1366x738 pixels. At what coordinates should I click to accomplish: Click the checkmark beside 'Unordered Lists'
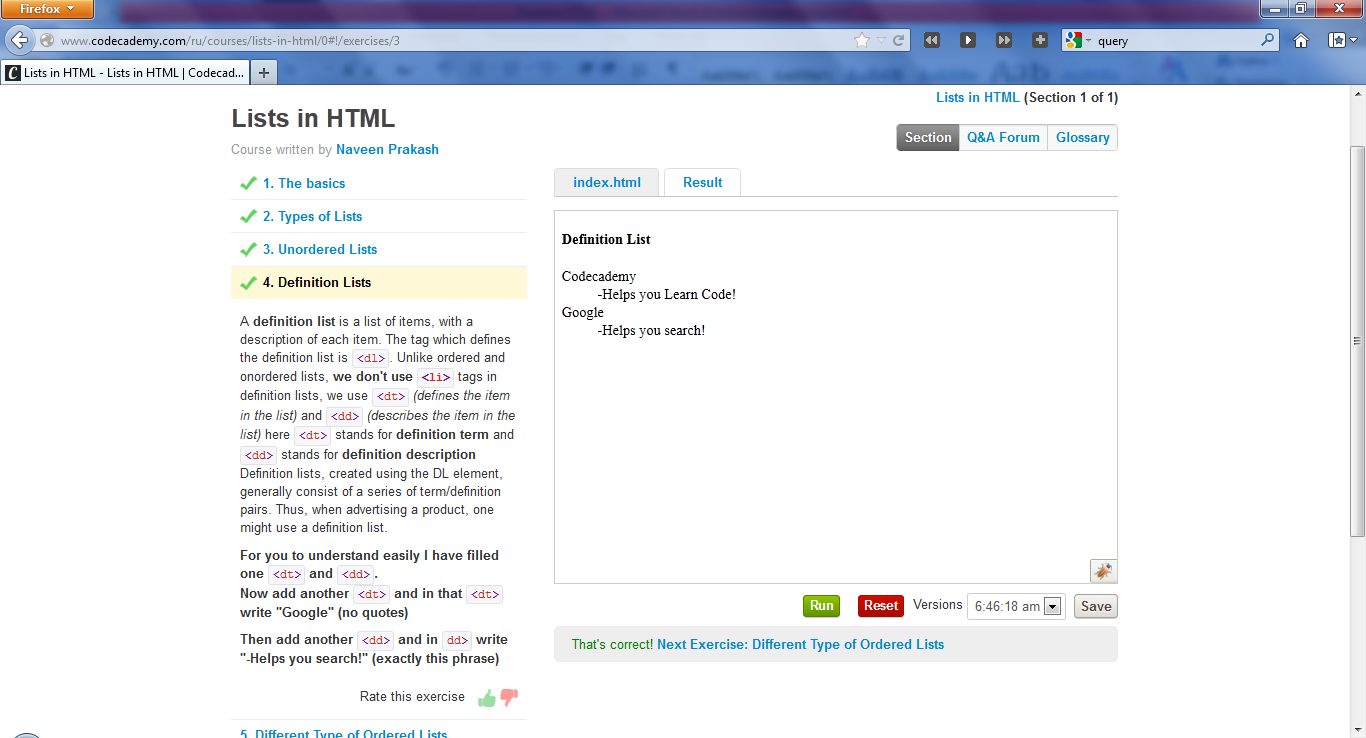(248, 249)
